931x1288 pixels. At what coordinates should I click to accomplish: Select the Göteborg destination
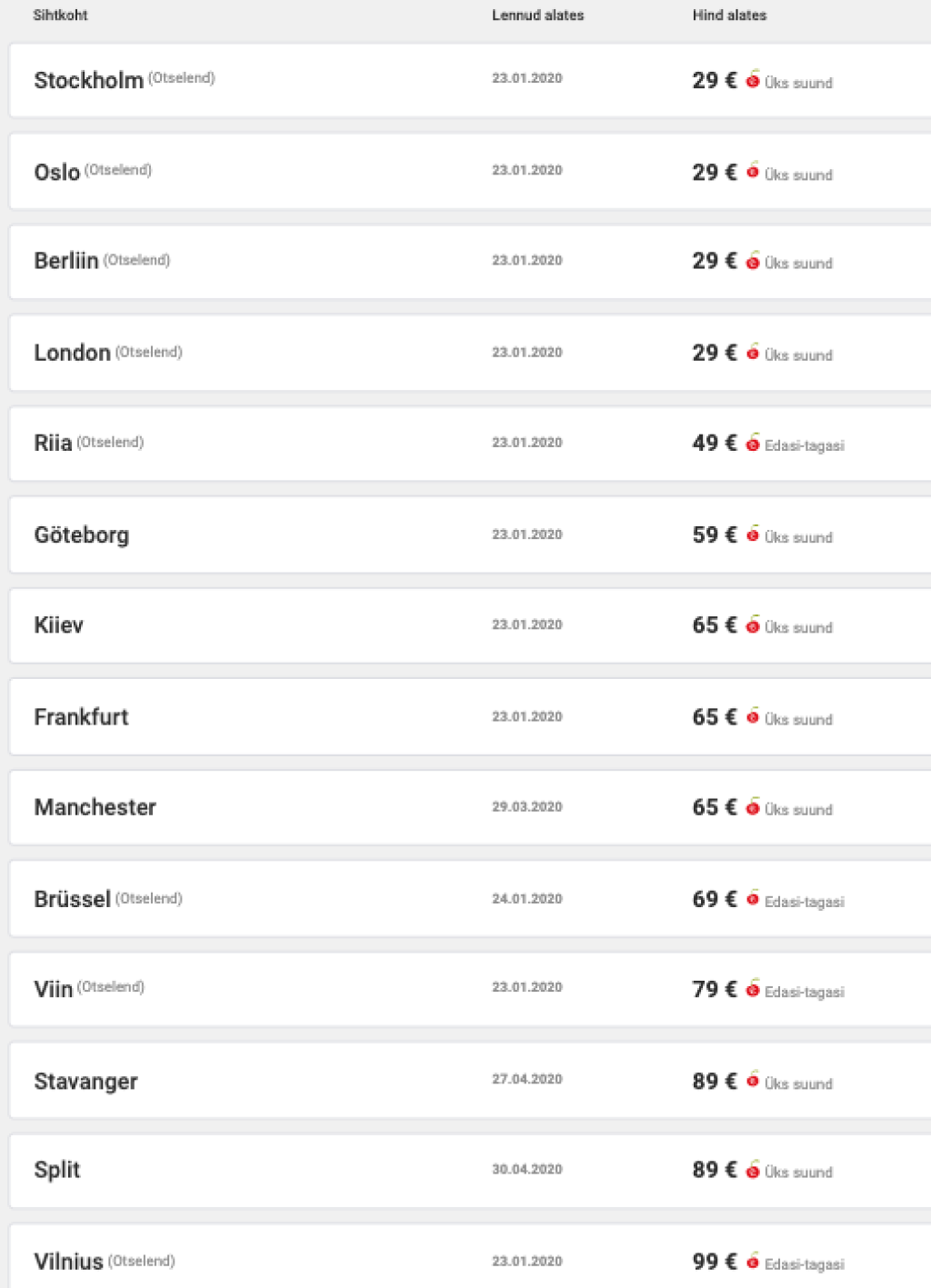tap(82, 535)
